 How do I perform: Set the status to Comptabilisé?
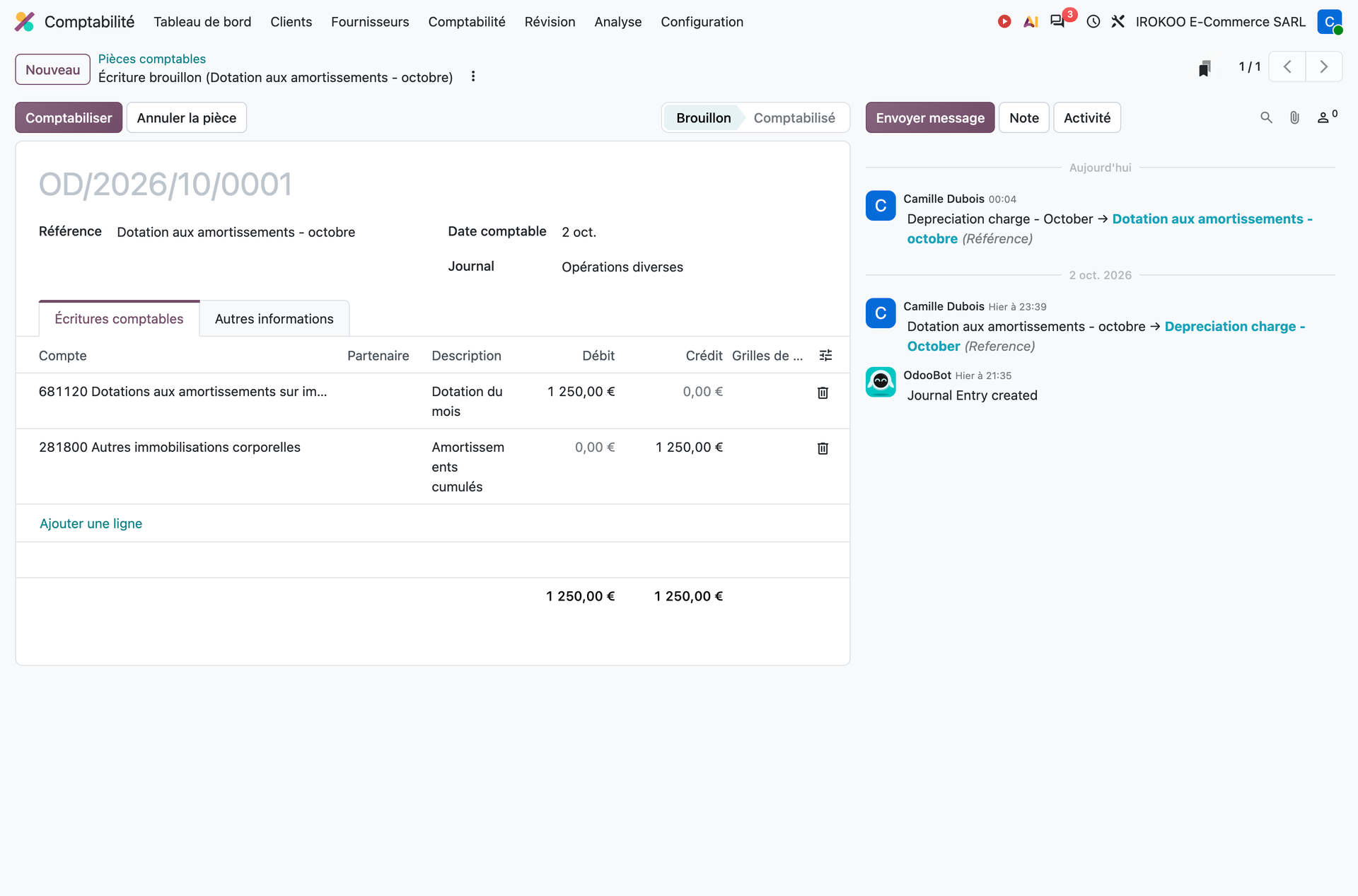click(794, 118)
